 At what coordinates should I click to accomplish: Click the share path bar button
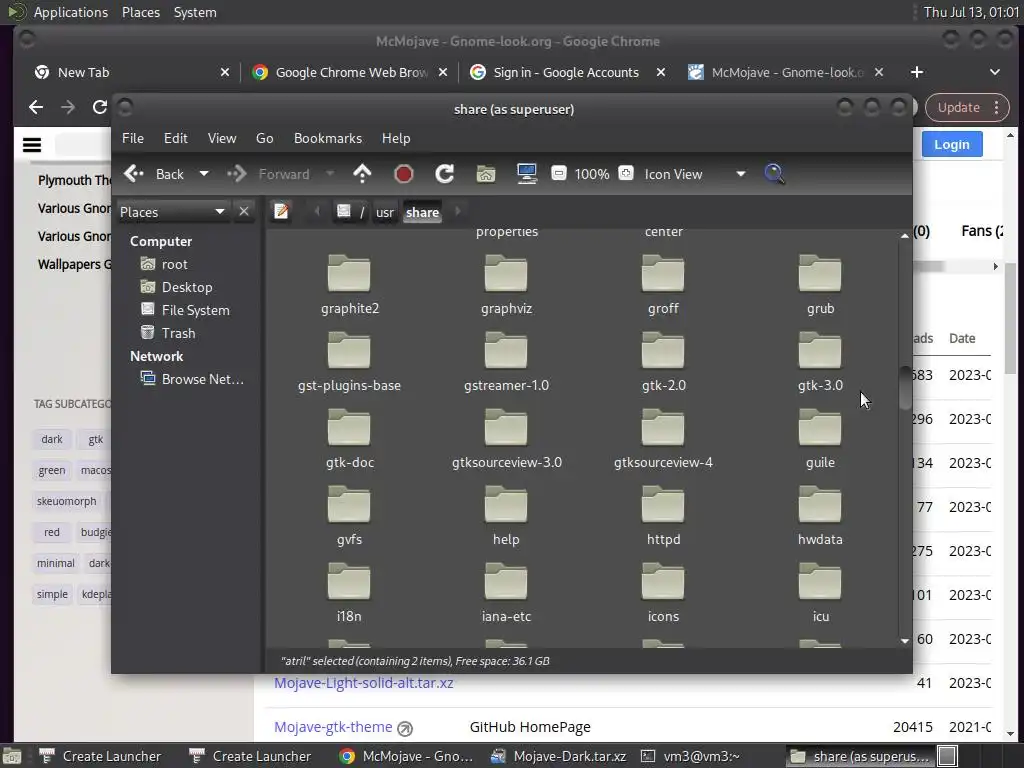(x=422, y=212)
